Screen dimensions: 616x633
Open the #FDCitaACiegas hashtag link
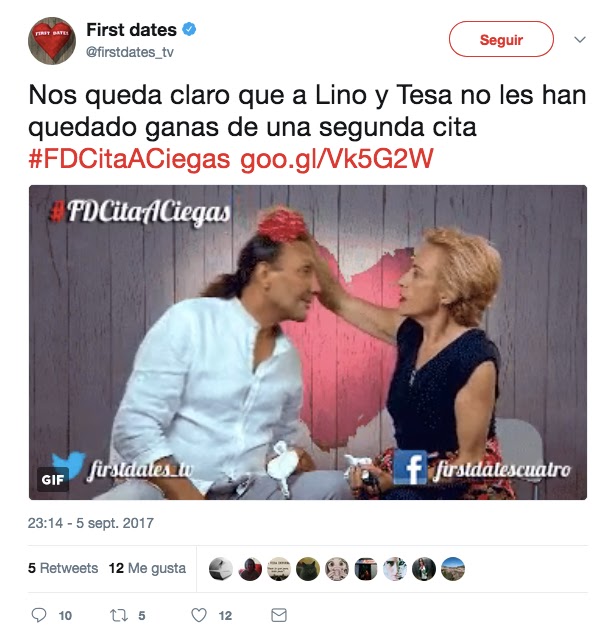(129, 159)
